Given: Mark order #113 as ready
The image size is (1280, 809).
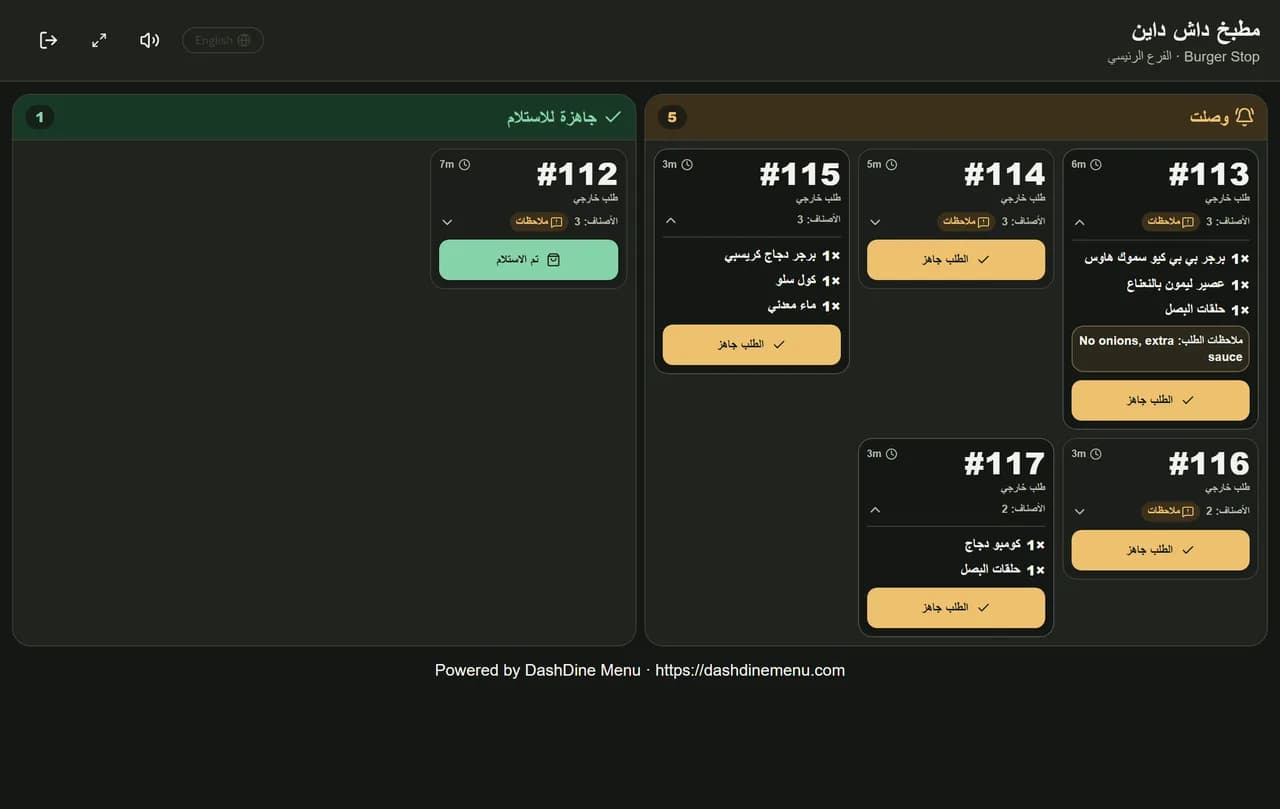Looking at the screenshot, I should 1160,400.
